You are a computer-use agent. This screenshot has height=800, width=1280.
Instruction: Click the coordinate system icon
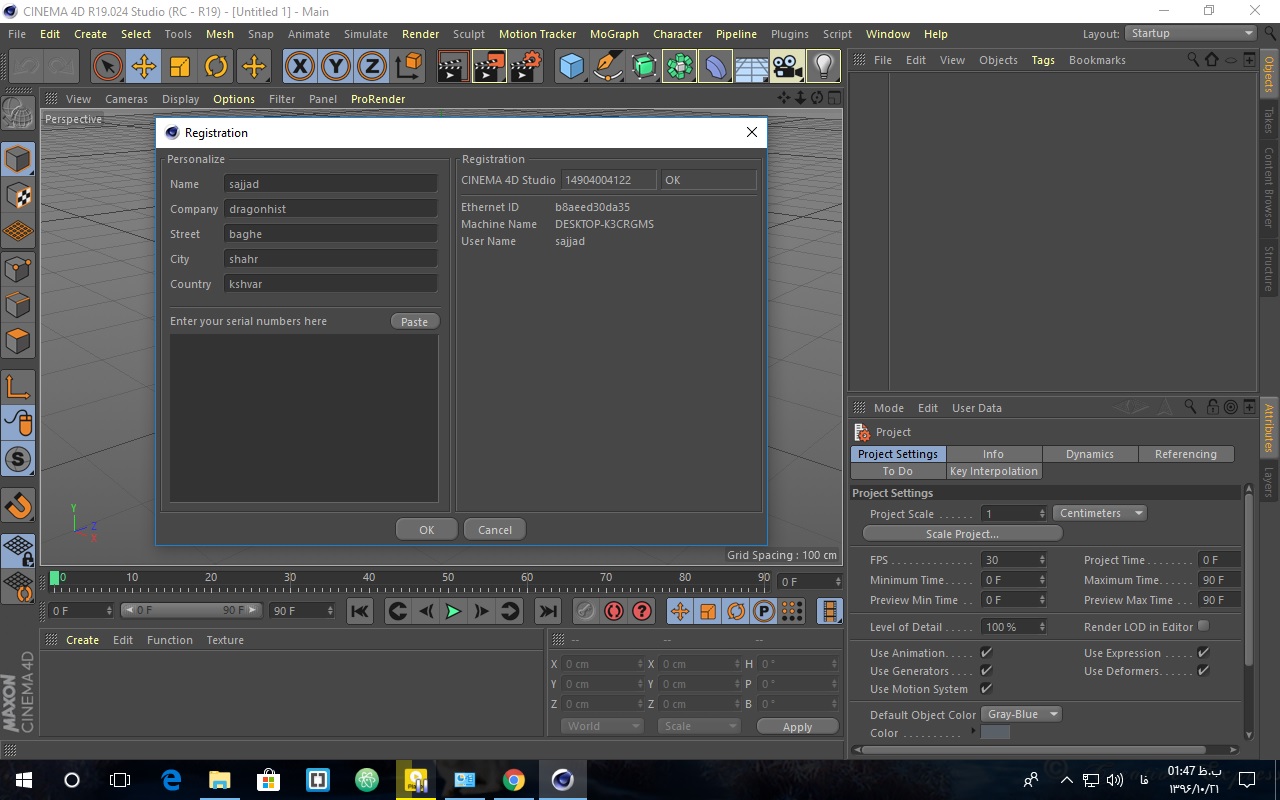tap(409, 67)
